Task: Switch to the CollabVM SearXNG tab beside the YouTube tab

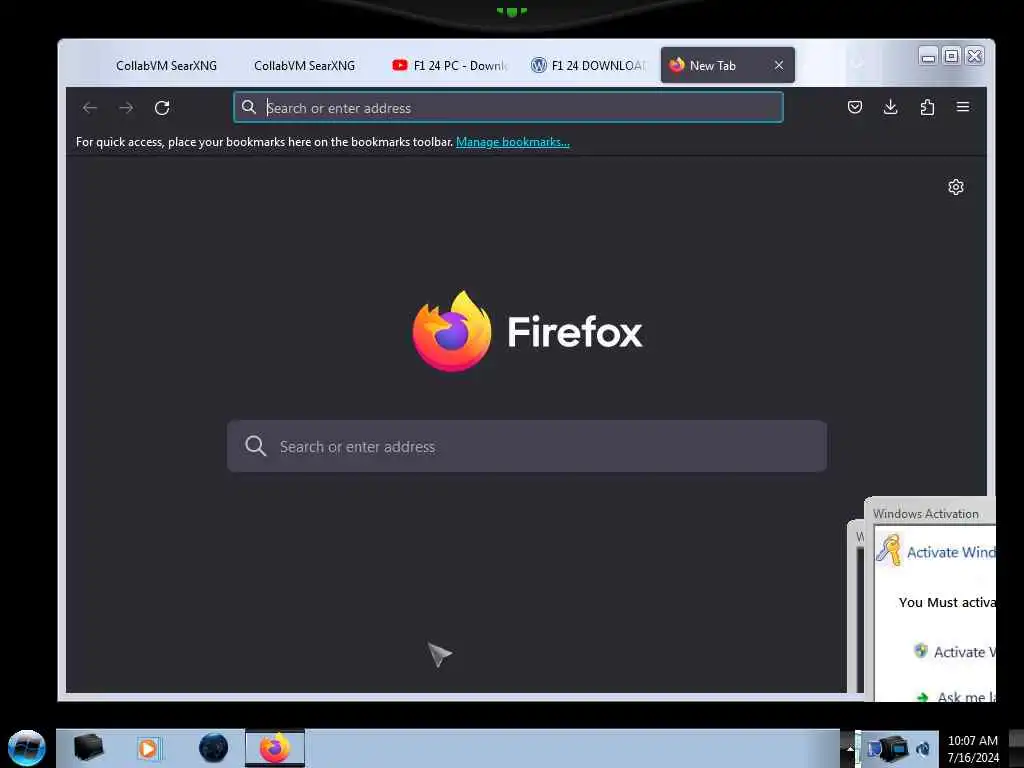Action: click(304, 65)
